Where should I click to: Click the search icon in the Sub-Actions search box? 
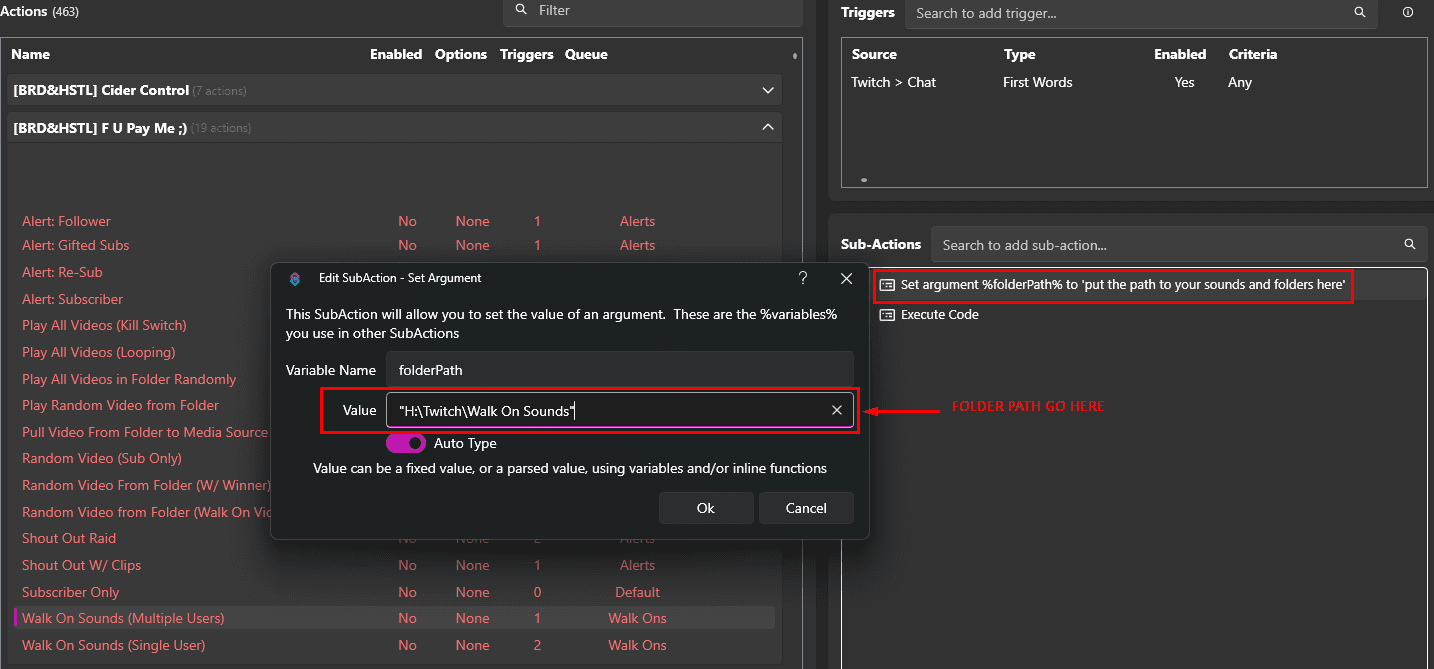1409,244
